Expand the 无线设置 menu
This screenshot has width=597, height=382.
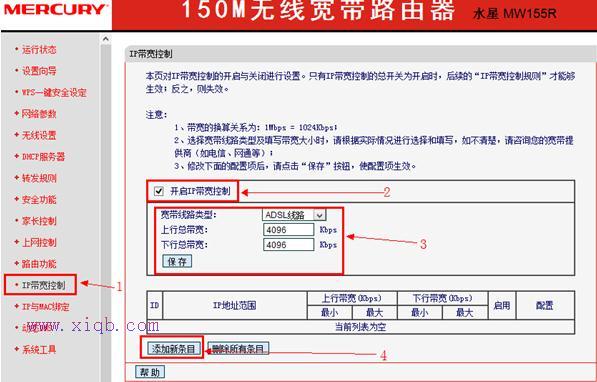point(39,135)
